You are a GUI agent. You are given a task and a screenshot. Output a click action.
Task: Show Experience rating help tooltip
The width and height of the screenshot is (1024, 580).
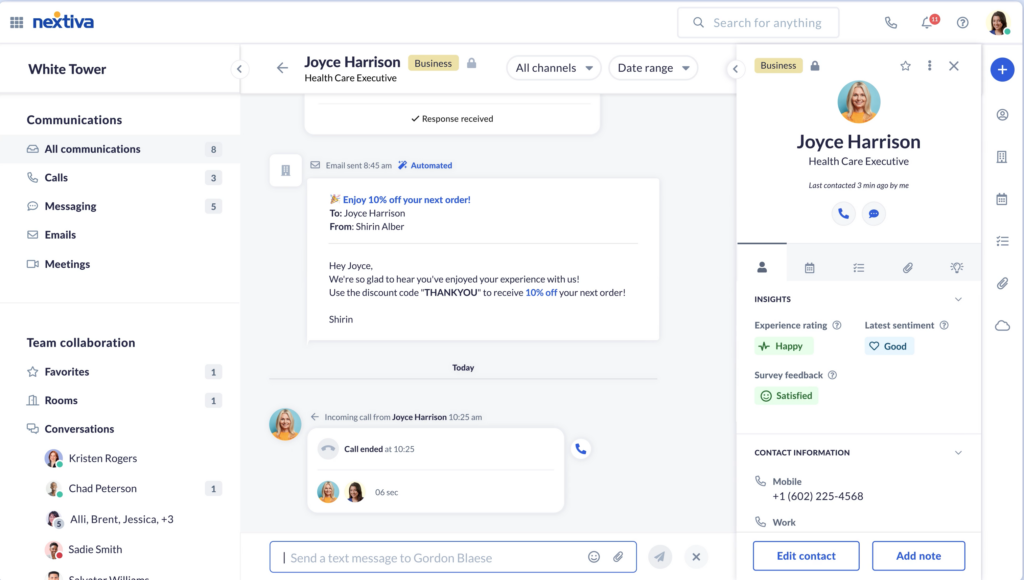[837, 325]
